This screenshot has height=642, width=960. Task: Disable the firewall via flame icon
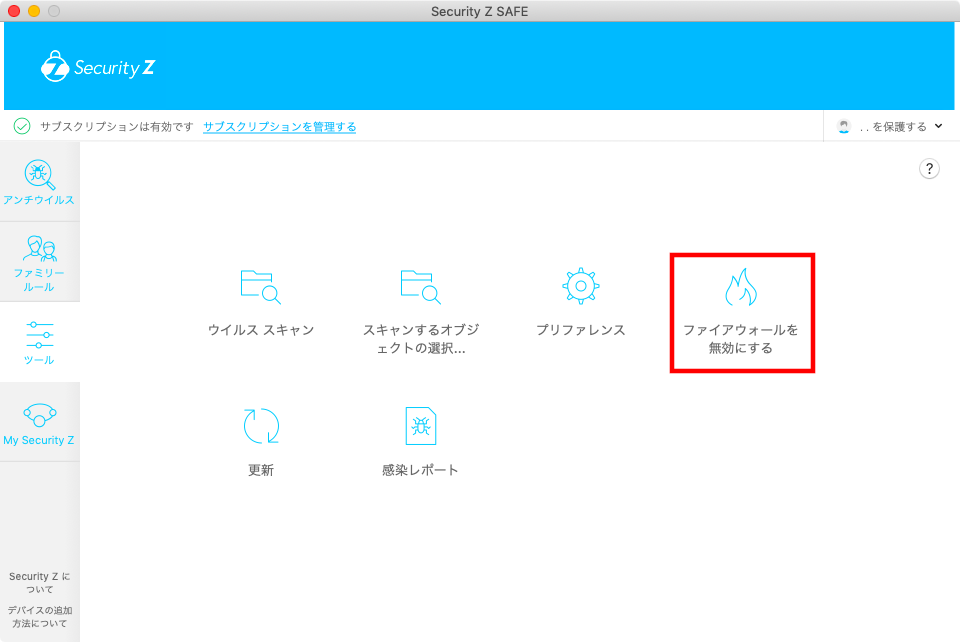(740, 288)
